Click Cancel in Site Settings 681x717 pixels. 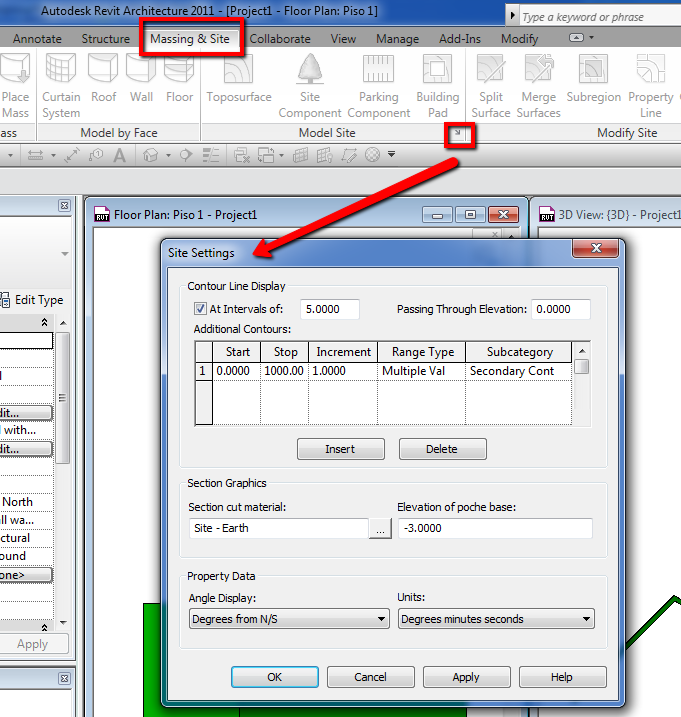click(370, 677)
